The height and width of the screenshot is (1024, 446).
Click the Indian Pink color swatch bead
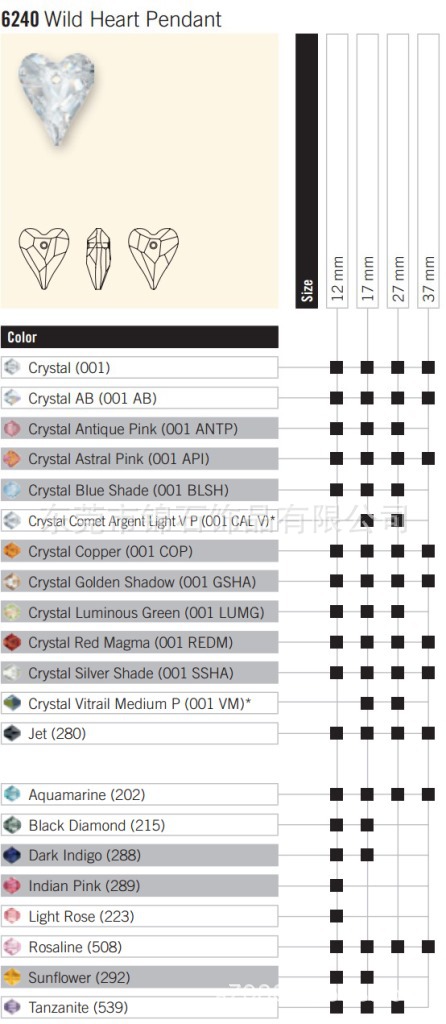(x=12, y=886)
